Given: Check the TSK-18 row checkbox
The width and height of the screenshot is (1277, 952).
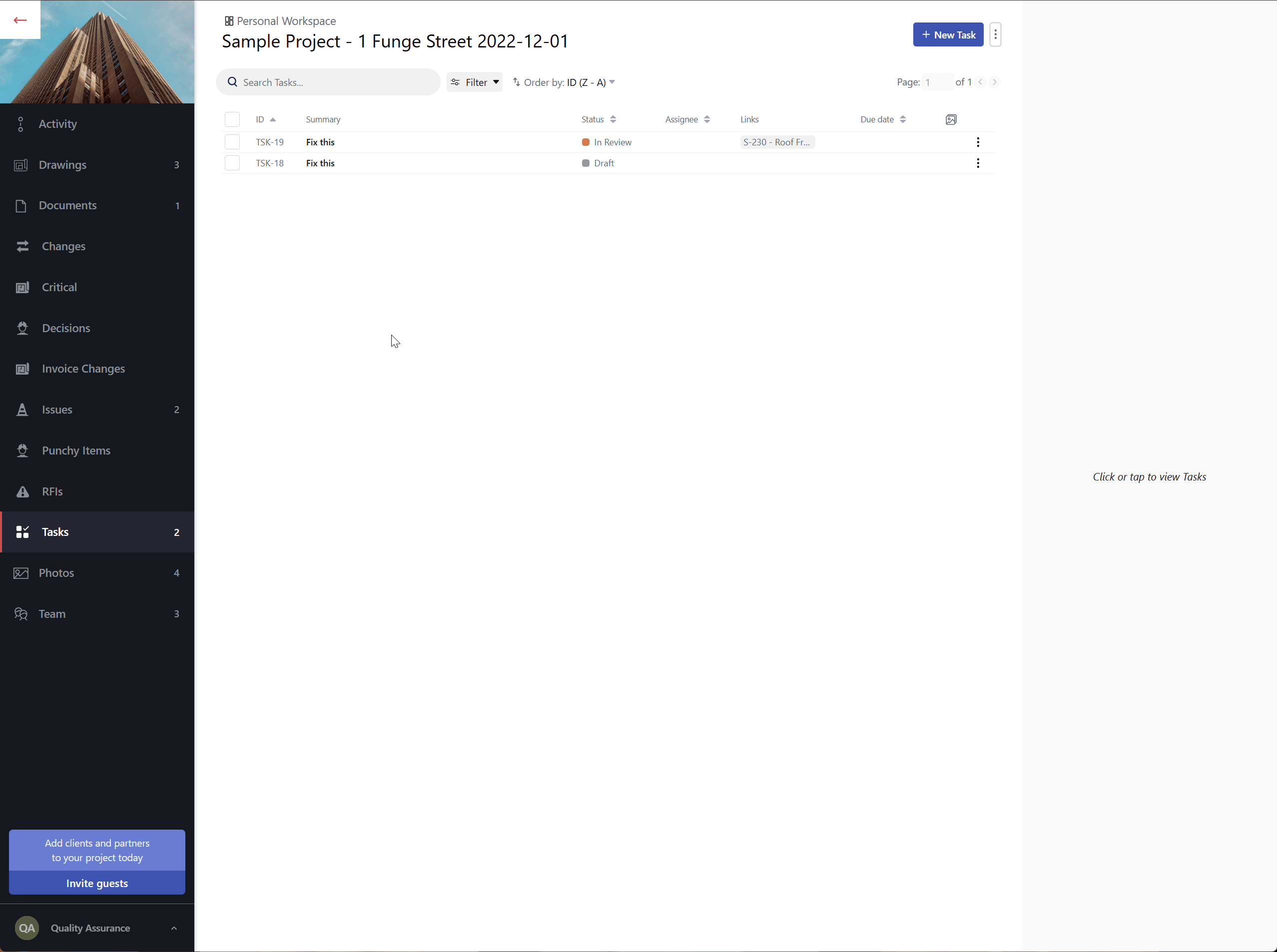Looking at the screenshot, I should (x=232, y=163).
